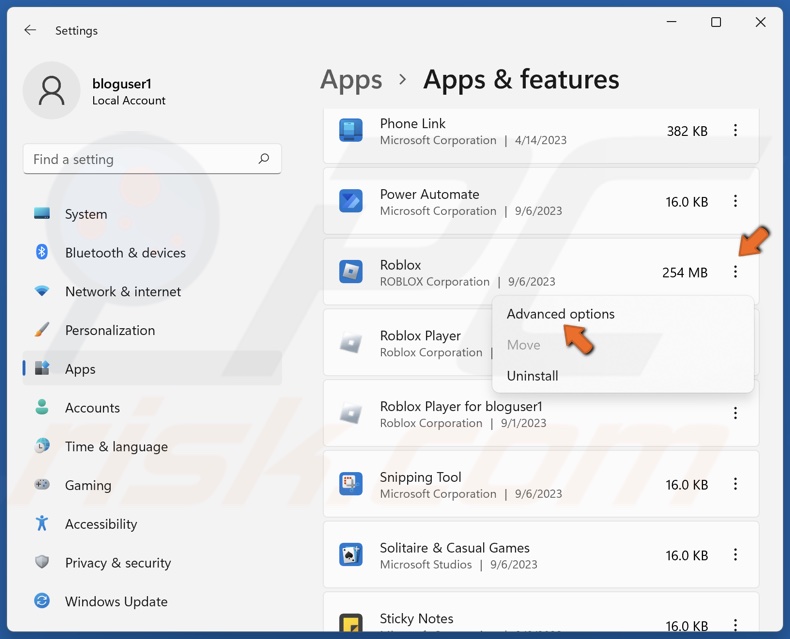
Task: Select the Solitaire & Casual Games name
Action: click(x=454, y=548)
